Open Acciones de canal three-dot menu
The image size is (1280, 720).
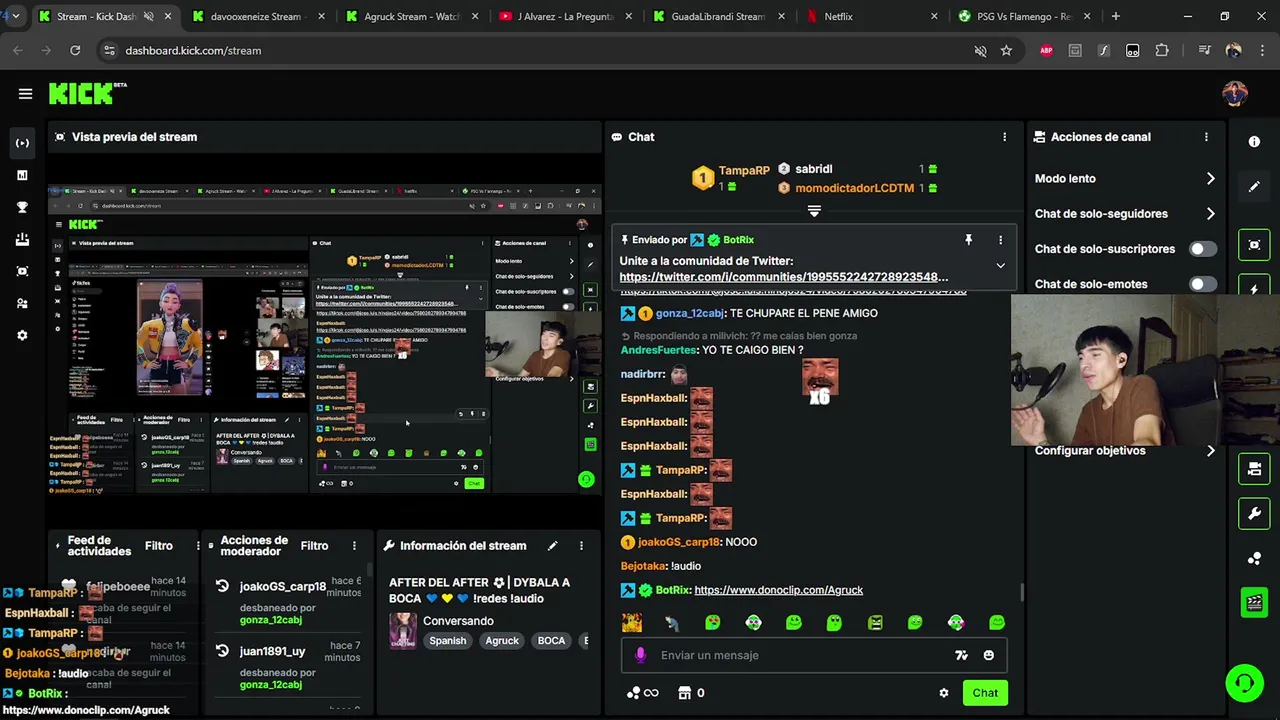1206,137
